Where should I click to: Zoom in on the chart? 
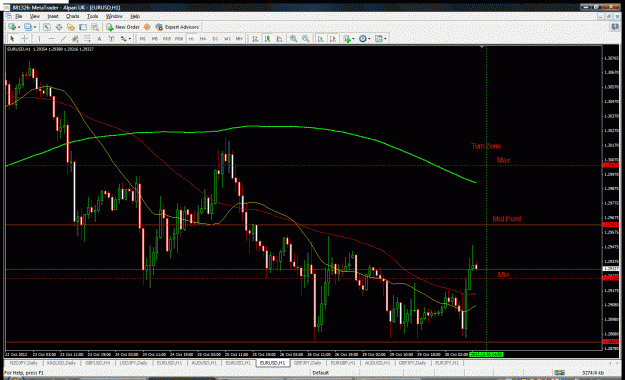point(293,39)
